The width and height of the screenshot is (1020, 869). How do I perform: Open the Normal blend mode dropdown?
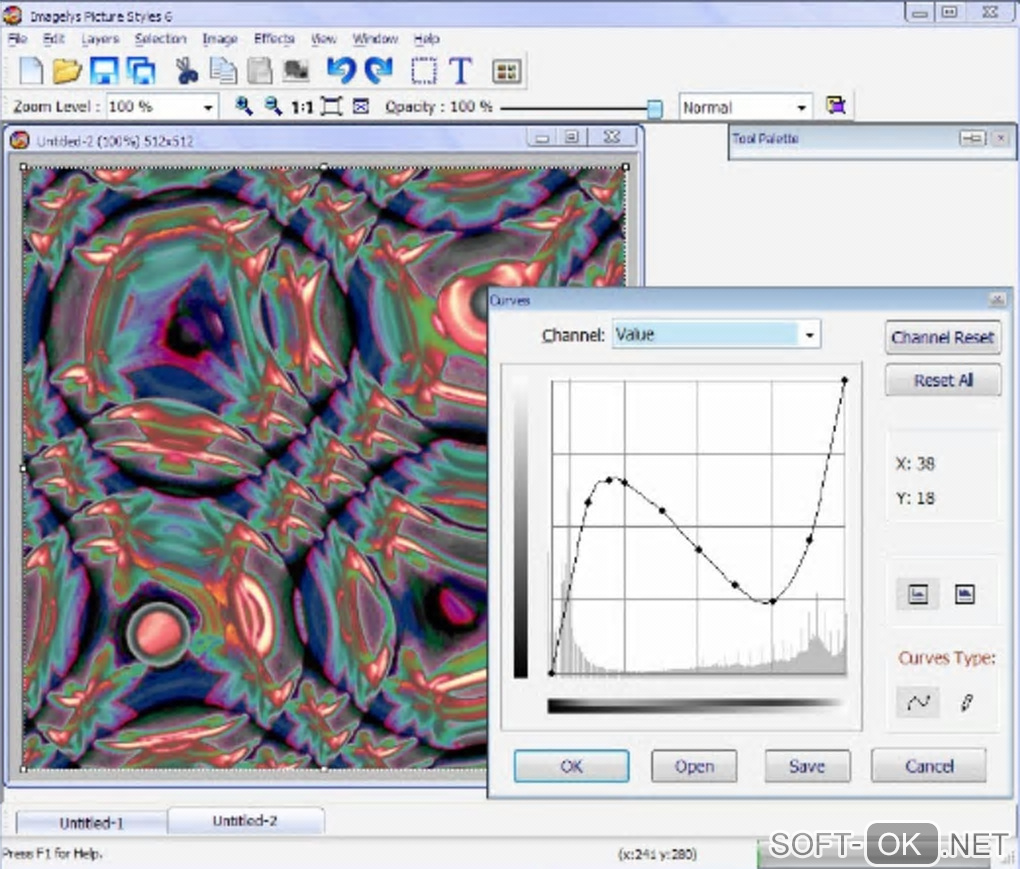pyautogui.click(x=802, y=107)
